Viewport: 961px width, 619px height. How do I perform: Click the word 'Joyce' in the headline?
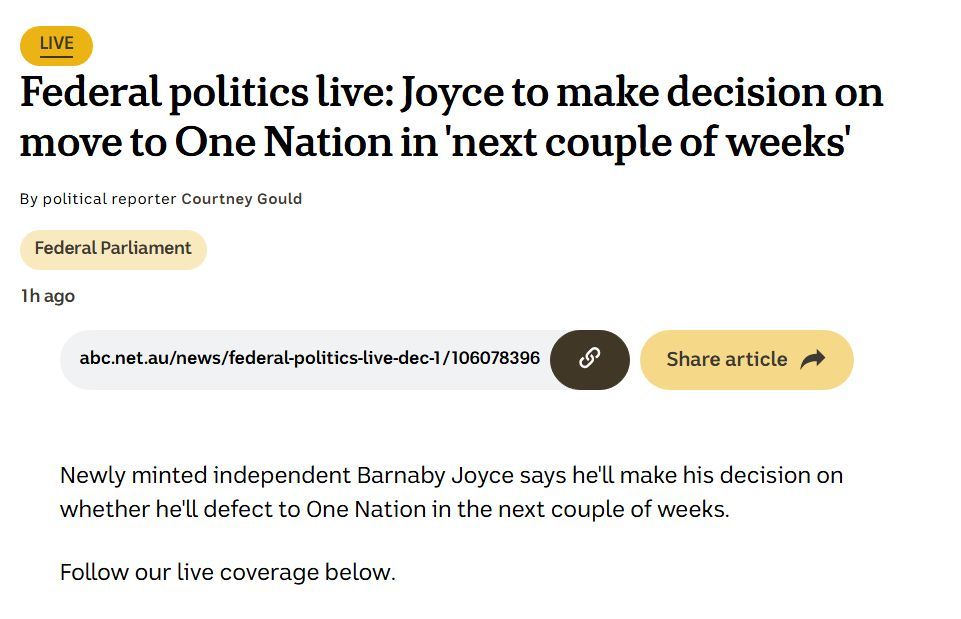[x=449, y=93]
